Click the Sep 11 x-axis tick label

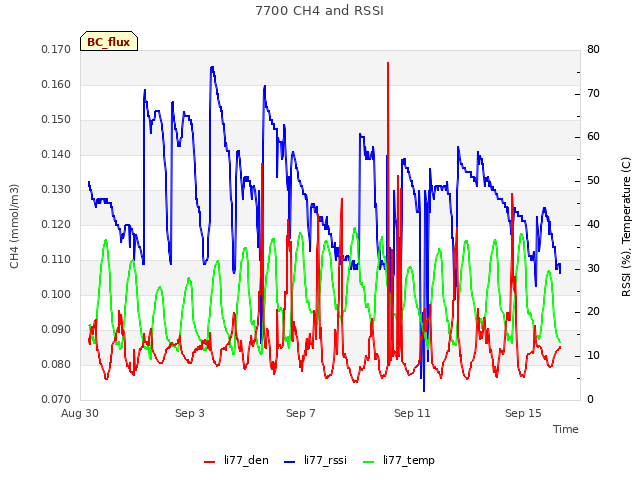[412, 413]
